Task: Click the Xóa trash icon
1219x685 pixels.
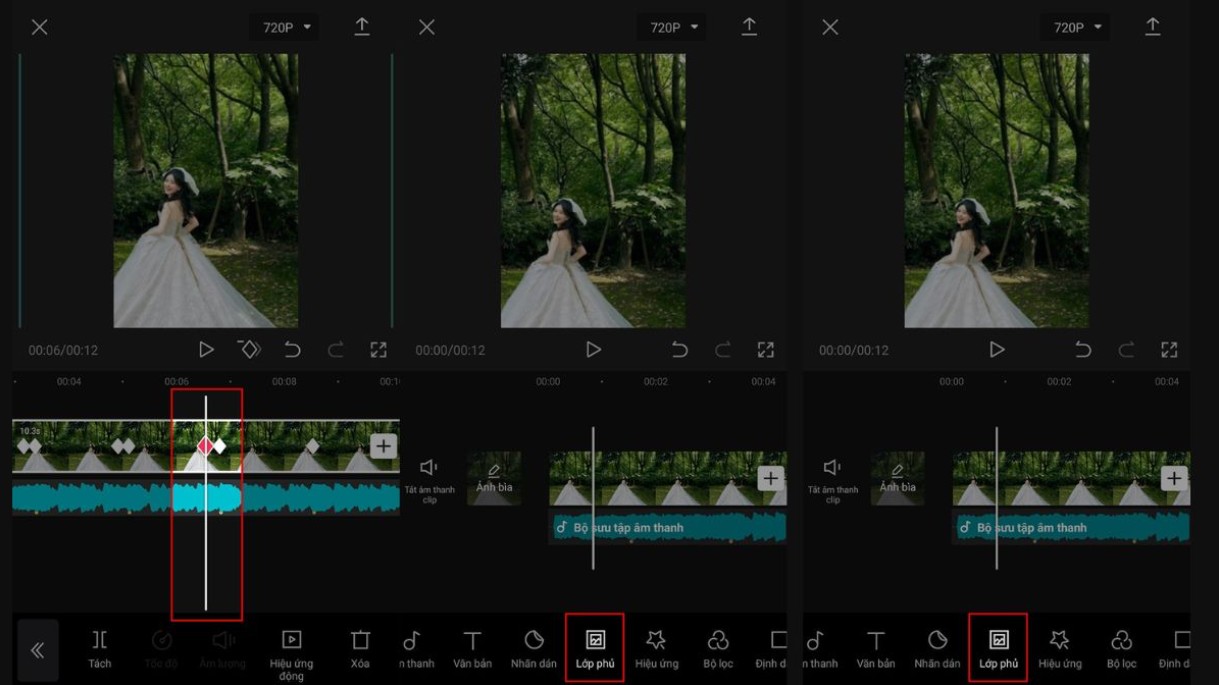Action: click(x=360, y=647)
